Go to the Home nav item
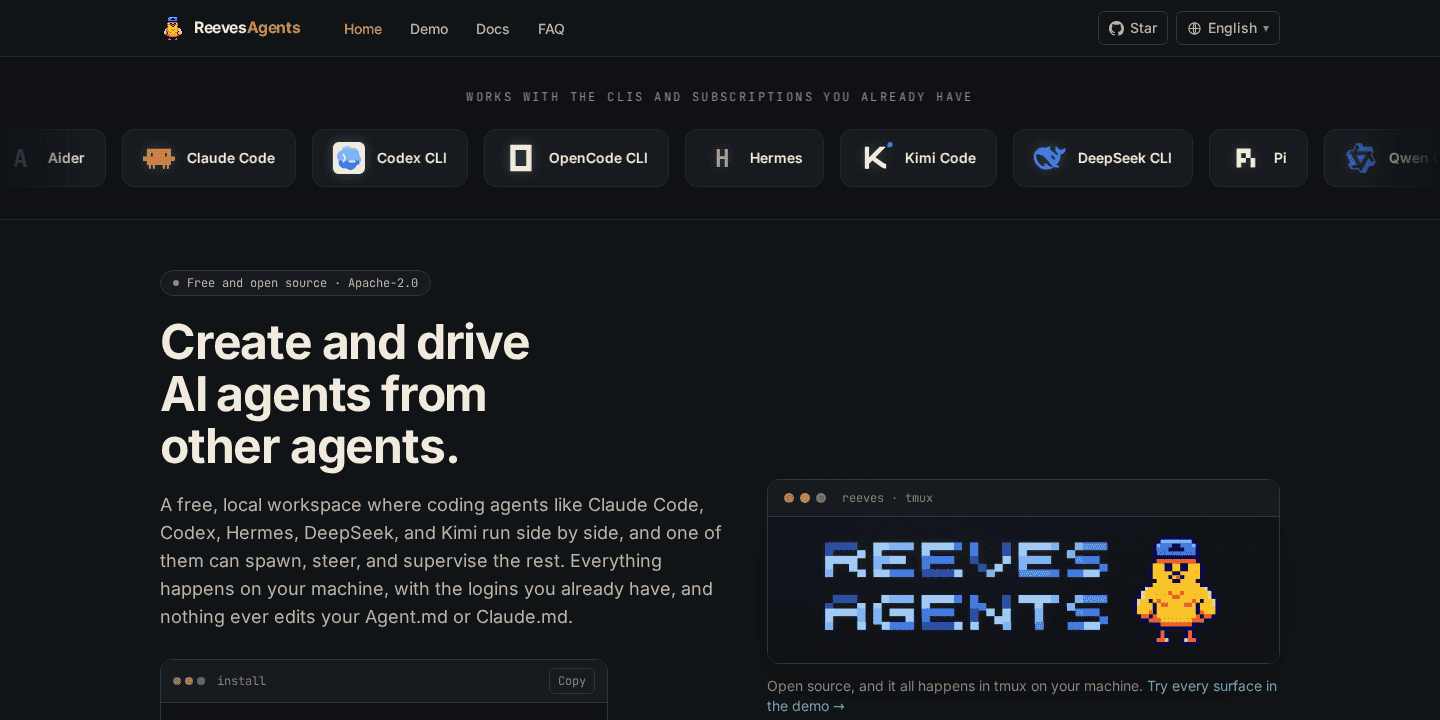Screen dimensions: 1440x720 click(x=363, y=29)
